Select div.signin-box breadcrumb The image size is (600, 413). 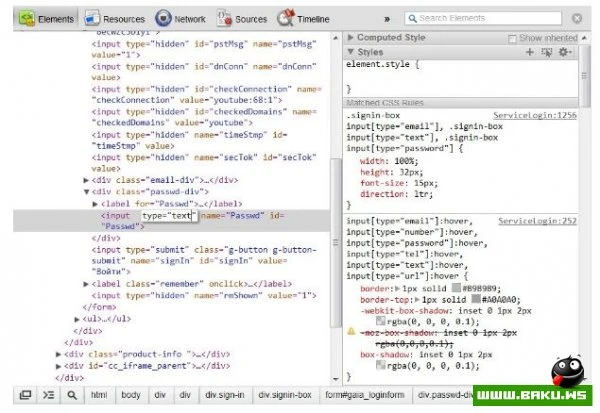coord(285,395)
